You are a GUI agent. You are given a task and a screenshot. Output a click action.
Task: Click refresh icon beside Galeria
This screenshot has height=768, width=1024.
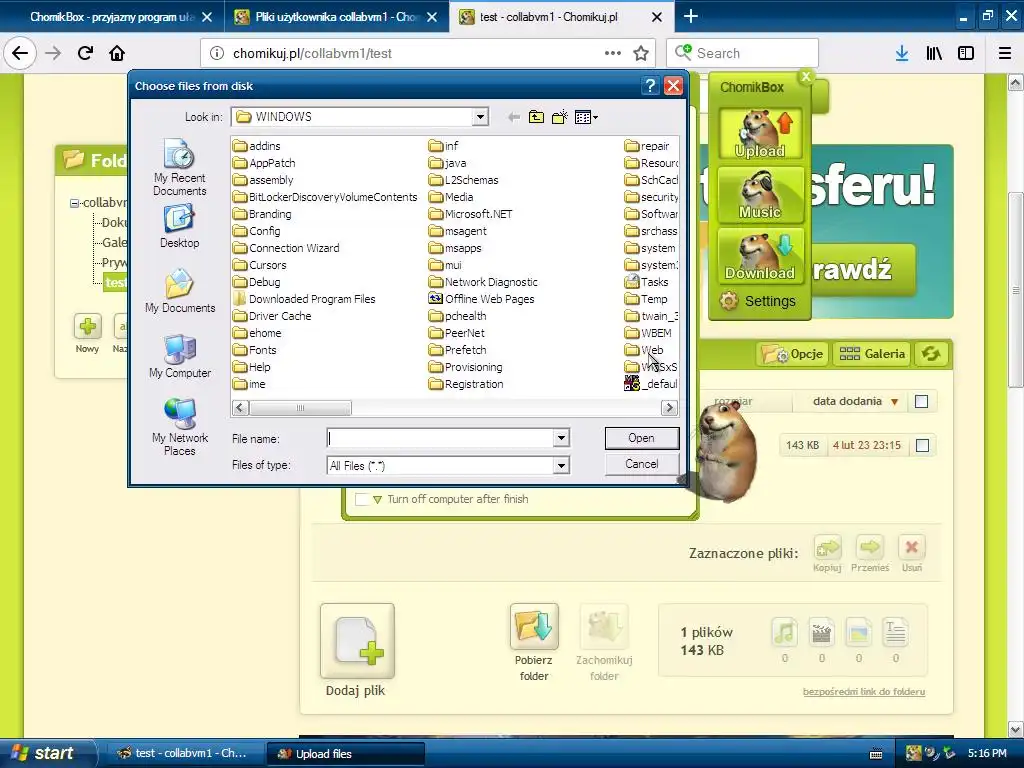pos(931,354)
